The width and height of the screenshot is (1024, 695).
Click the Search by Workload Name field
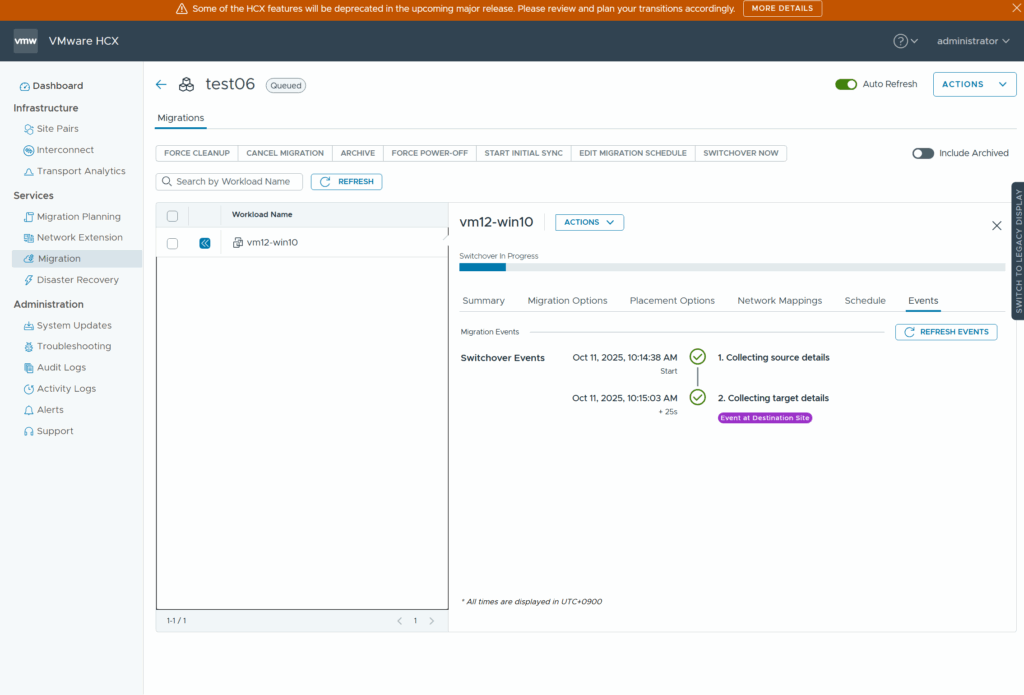point(232,182)
